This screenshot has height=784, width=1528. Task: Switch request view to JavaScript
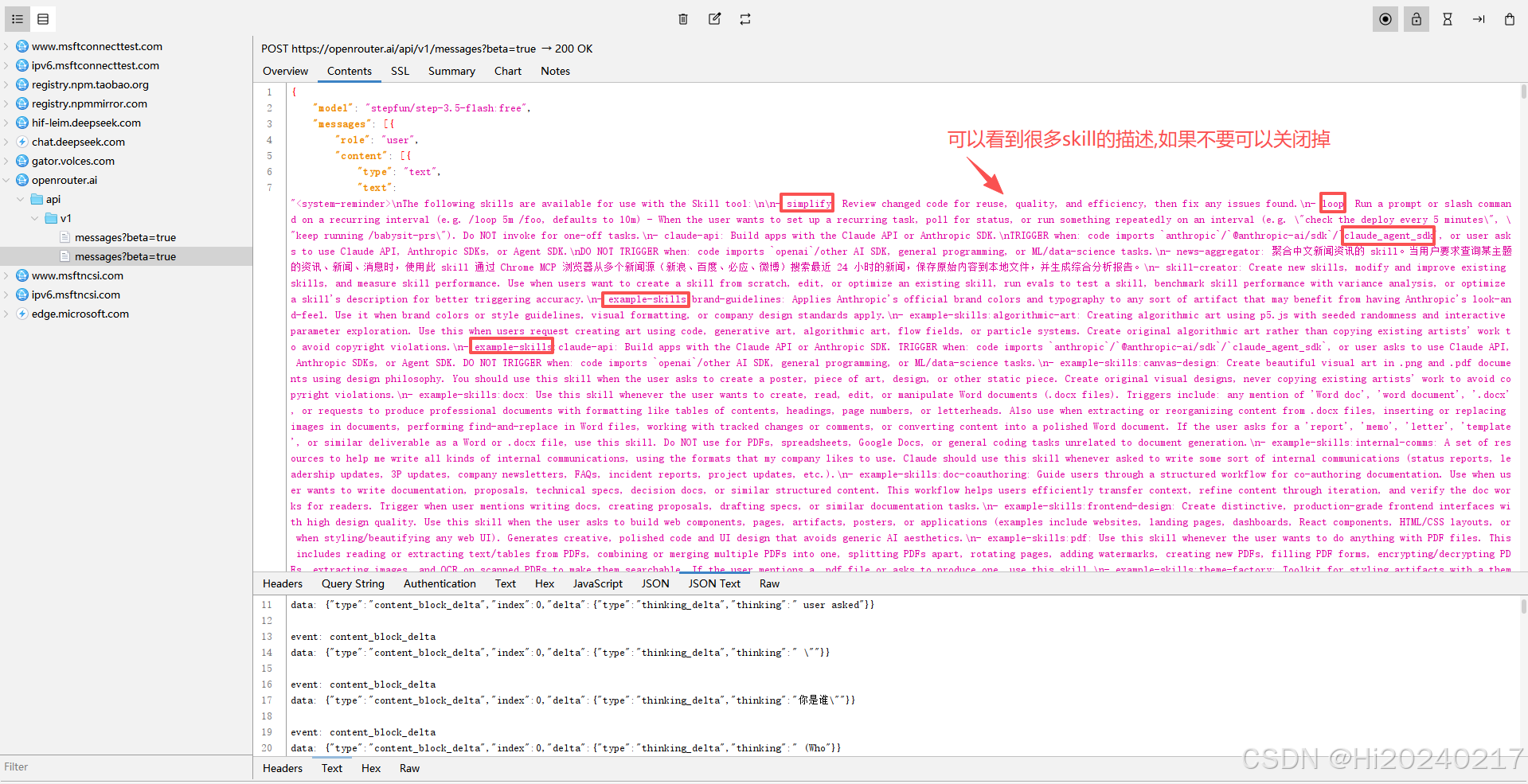[x=597, y=583]
